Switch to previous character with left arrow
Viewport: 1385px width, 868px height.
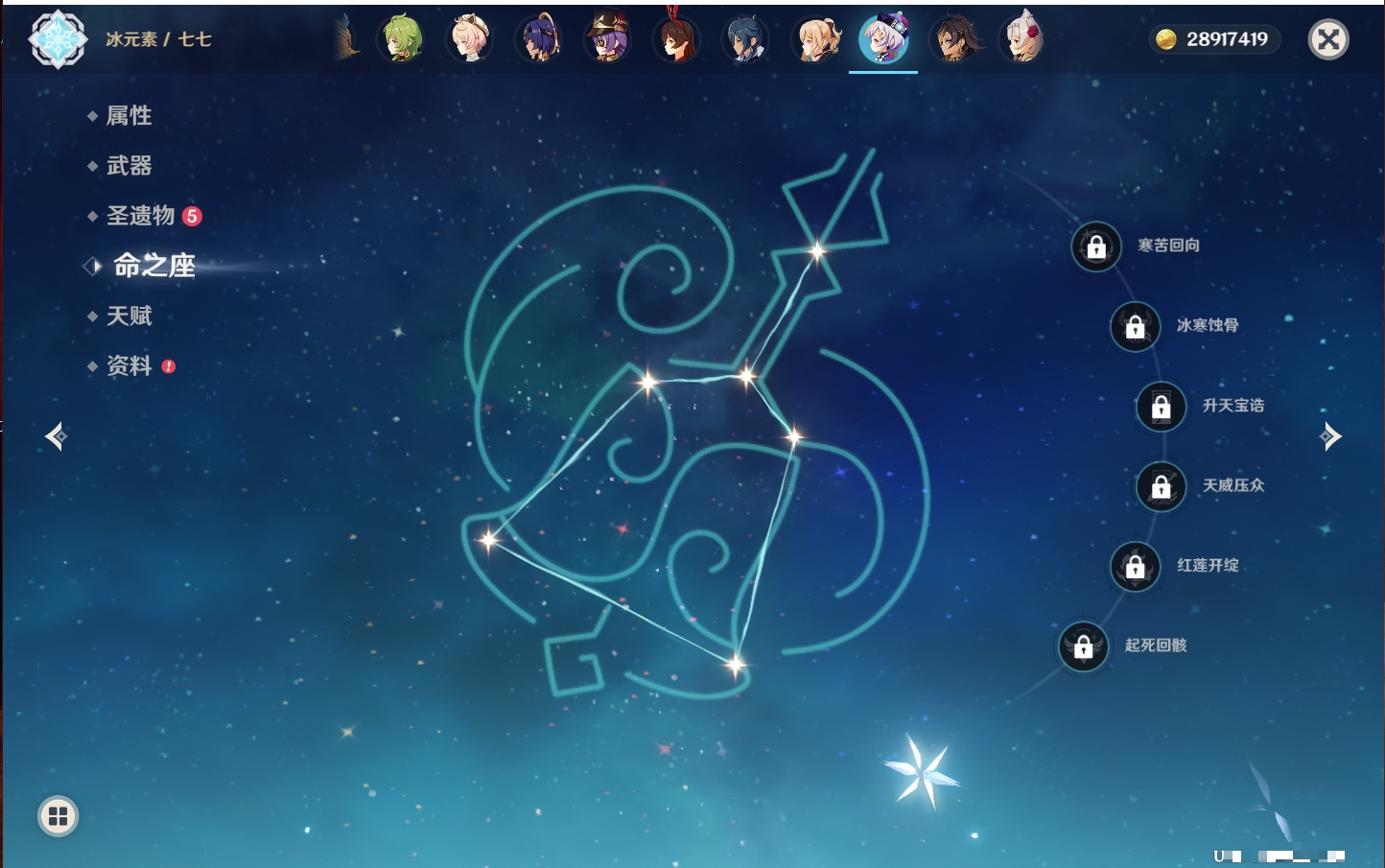pyautogui.click(x=56, y=436)
